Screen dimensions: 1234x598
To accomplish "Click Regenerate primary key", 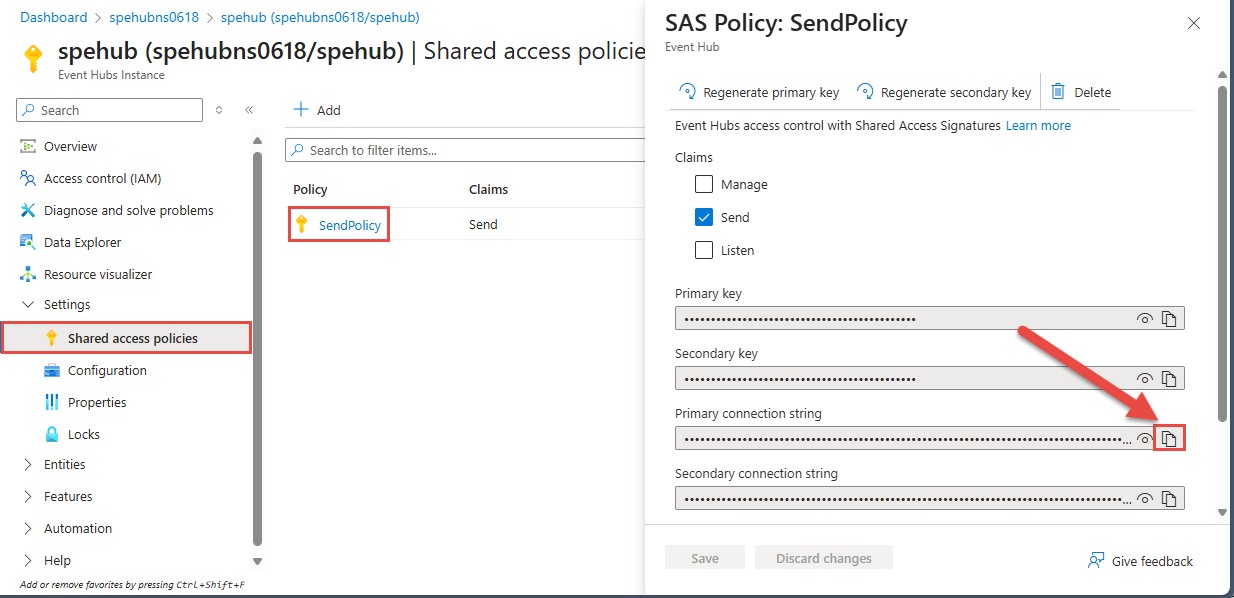I will [759, 92].
